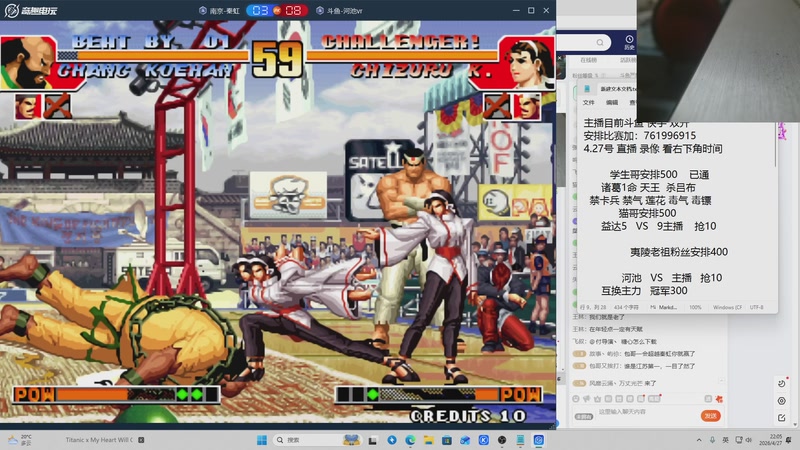Click the blue K app icon on the taskbar
Image resolution: width=800 pixels, height=450 pixels.
click(x=484, y=440)
